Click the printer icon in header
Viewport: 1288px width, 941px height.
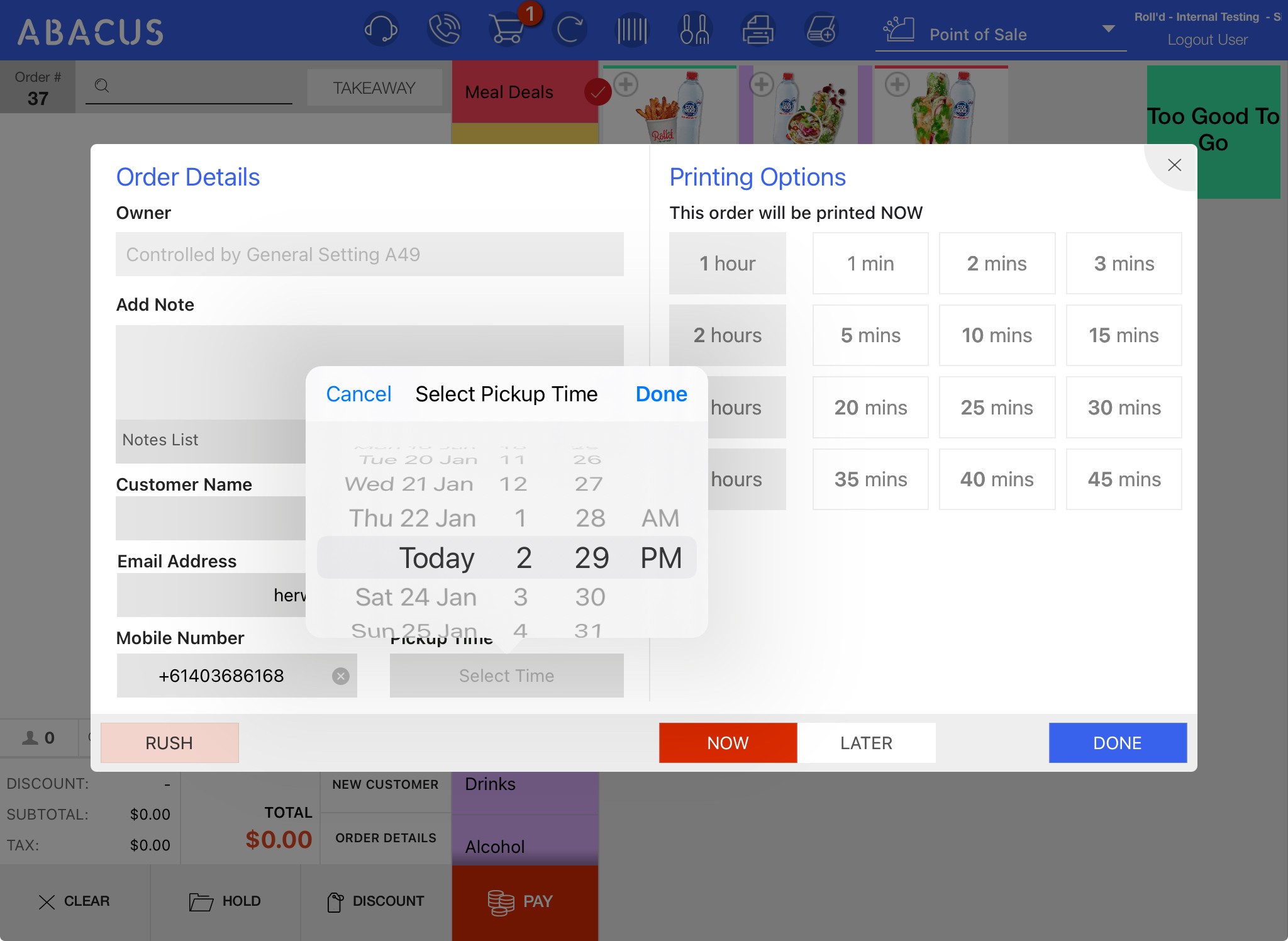tap(758, 30)
